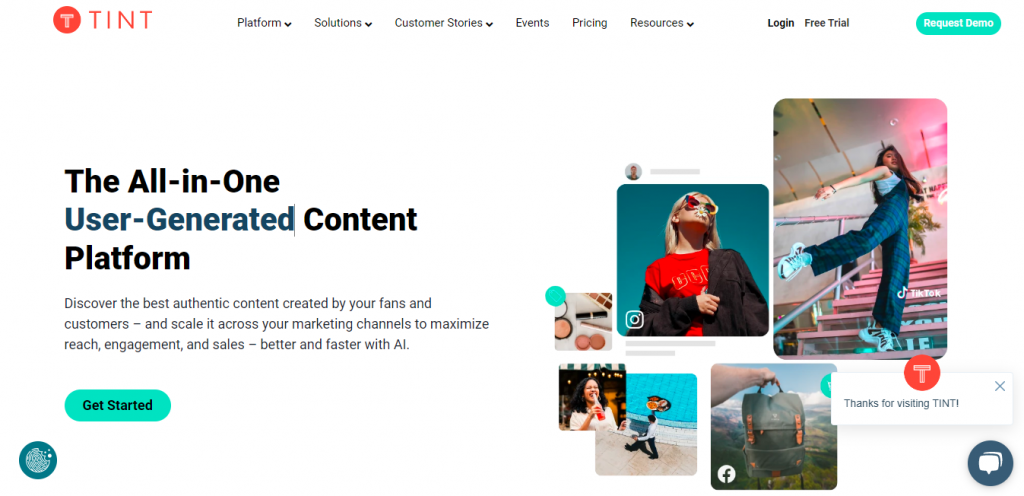This screenshot has width=1024, height=496.
Task: Expand the Resources dropdown menu
Action: [662, 23]
